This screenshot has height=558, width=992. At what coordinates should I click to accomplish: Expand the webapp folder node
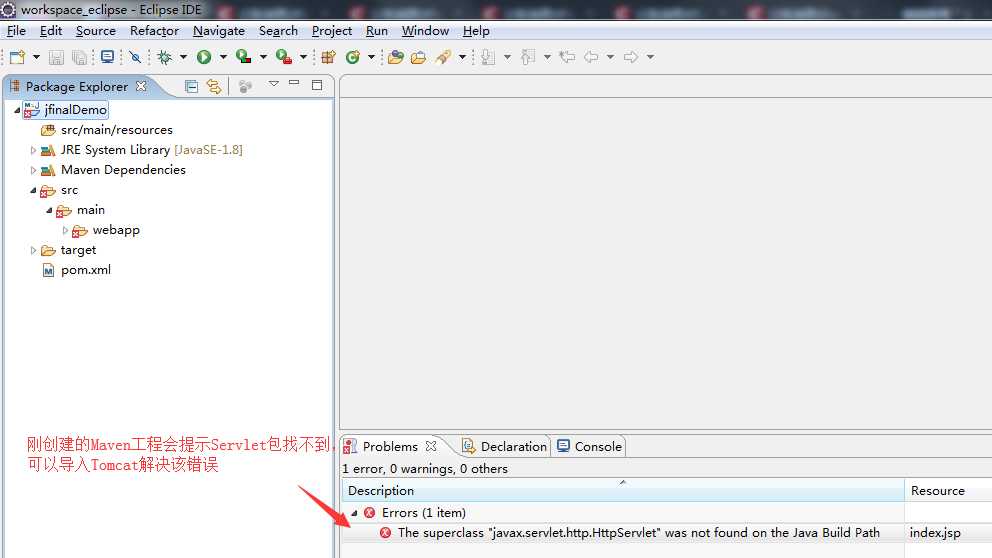pyautogui.click(x=65, y=230)
